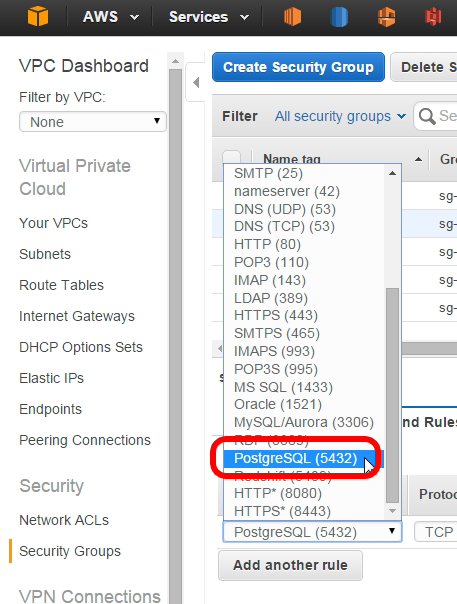Open the orange EC2 shortcut icon

pos(292,17)
